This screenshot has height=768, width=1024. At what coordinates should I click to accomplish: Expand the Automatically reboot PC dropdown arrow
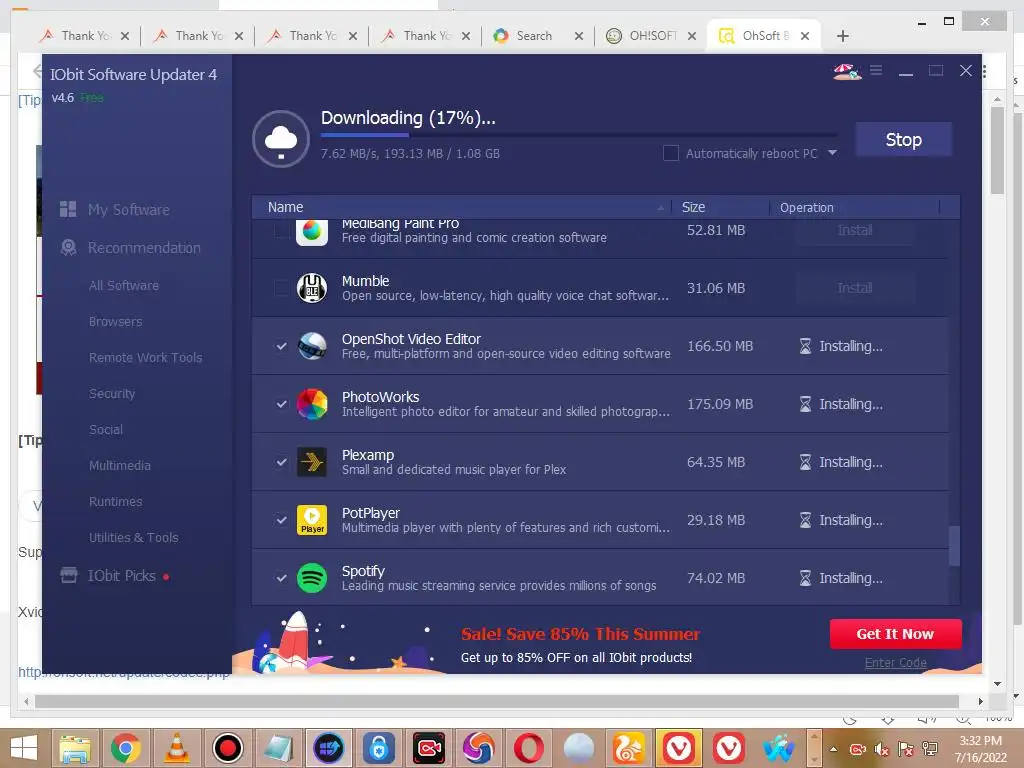832,153
